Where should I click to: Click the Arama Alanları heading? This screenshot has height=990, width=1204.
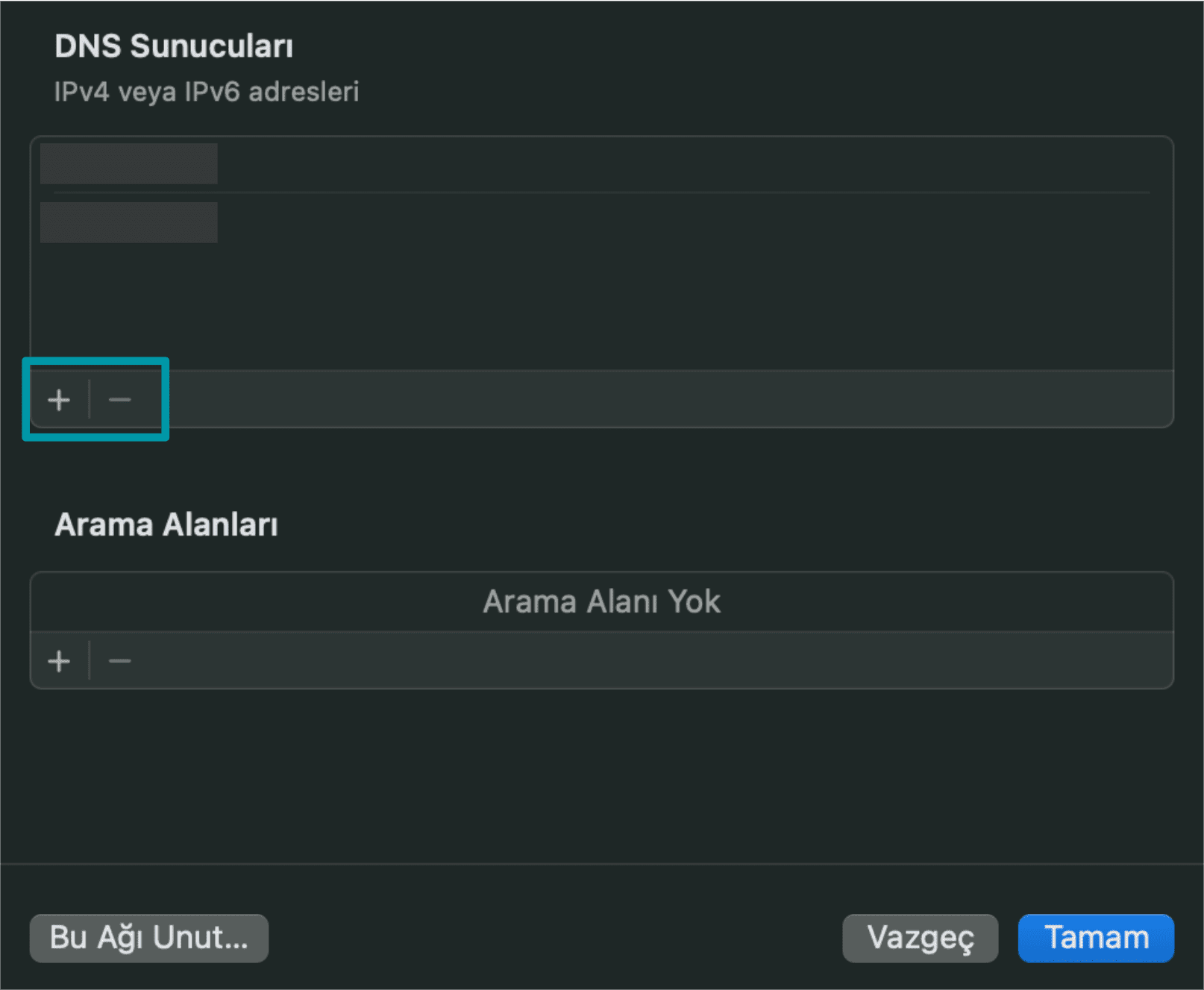tap(166, 524)
